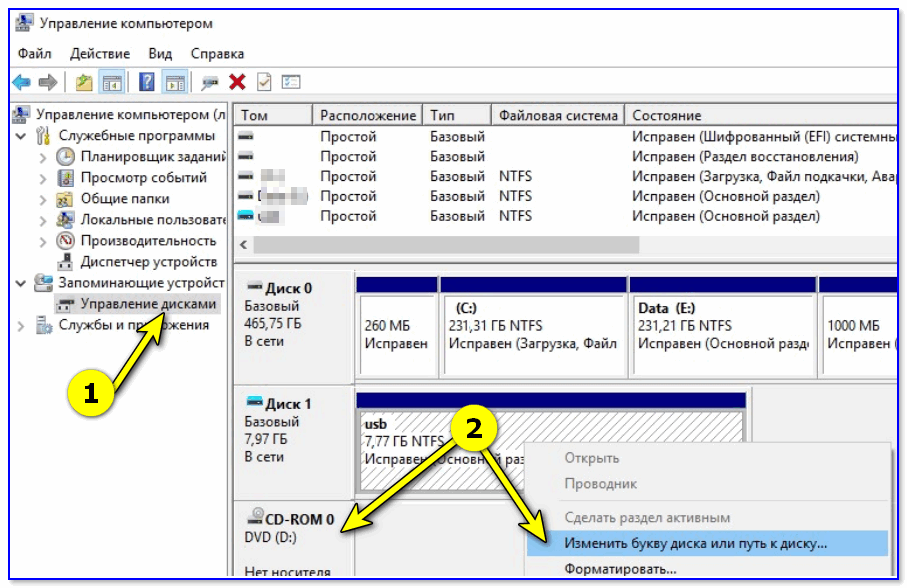
Task: Click the horizontal scrollbar under volume list
Action: tap(445, 245)
